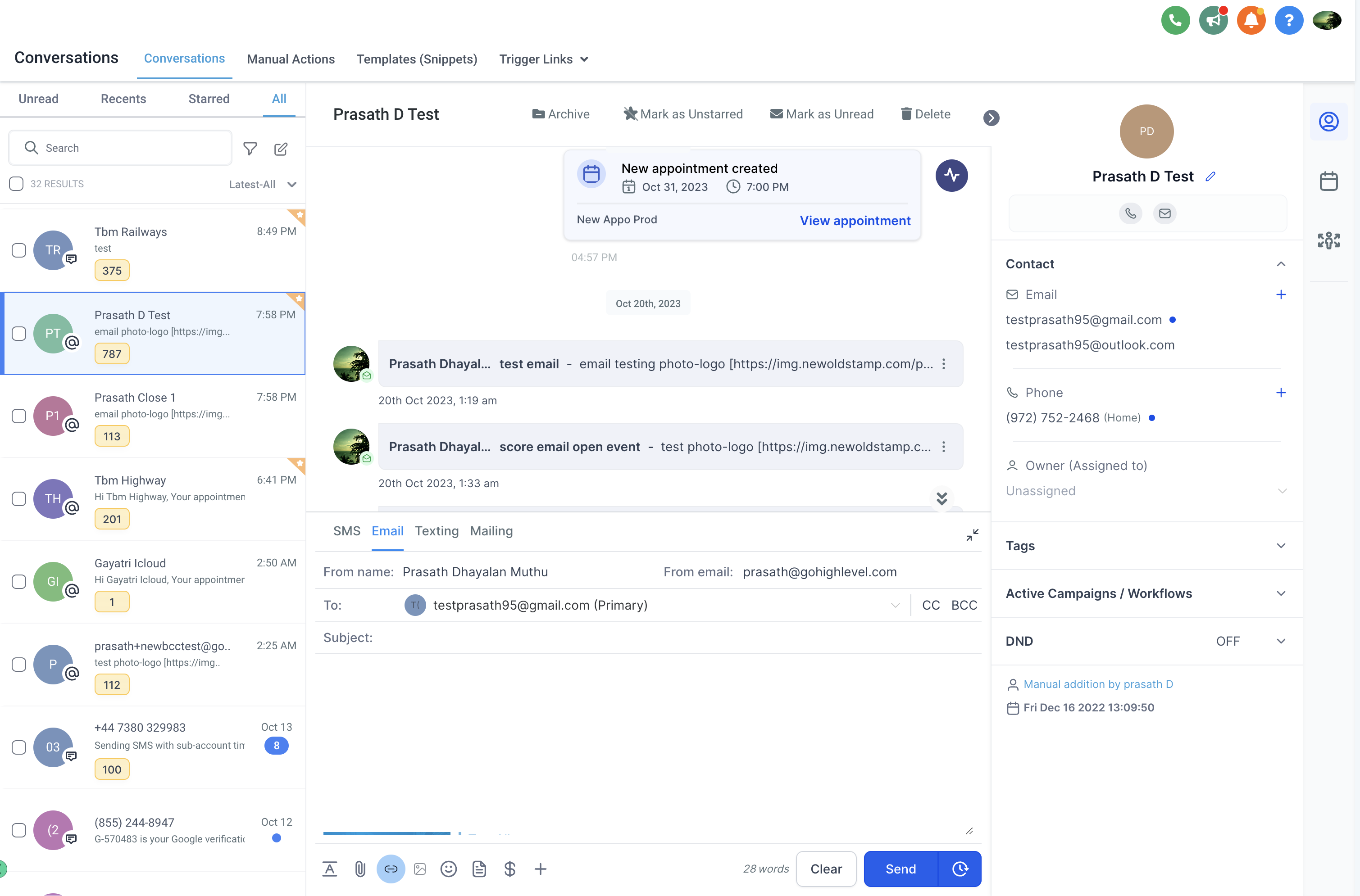Open the Owner Unassigned dropdown
1360x896 pixels.
click(x=1146, y=491)
